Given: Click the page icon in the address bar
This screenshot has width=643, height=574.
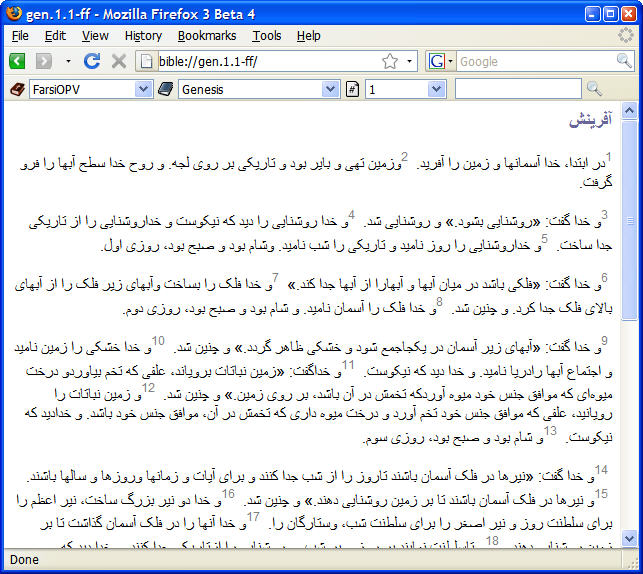Looking at the screenshot, I should [146, 62].
